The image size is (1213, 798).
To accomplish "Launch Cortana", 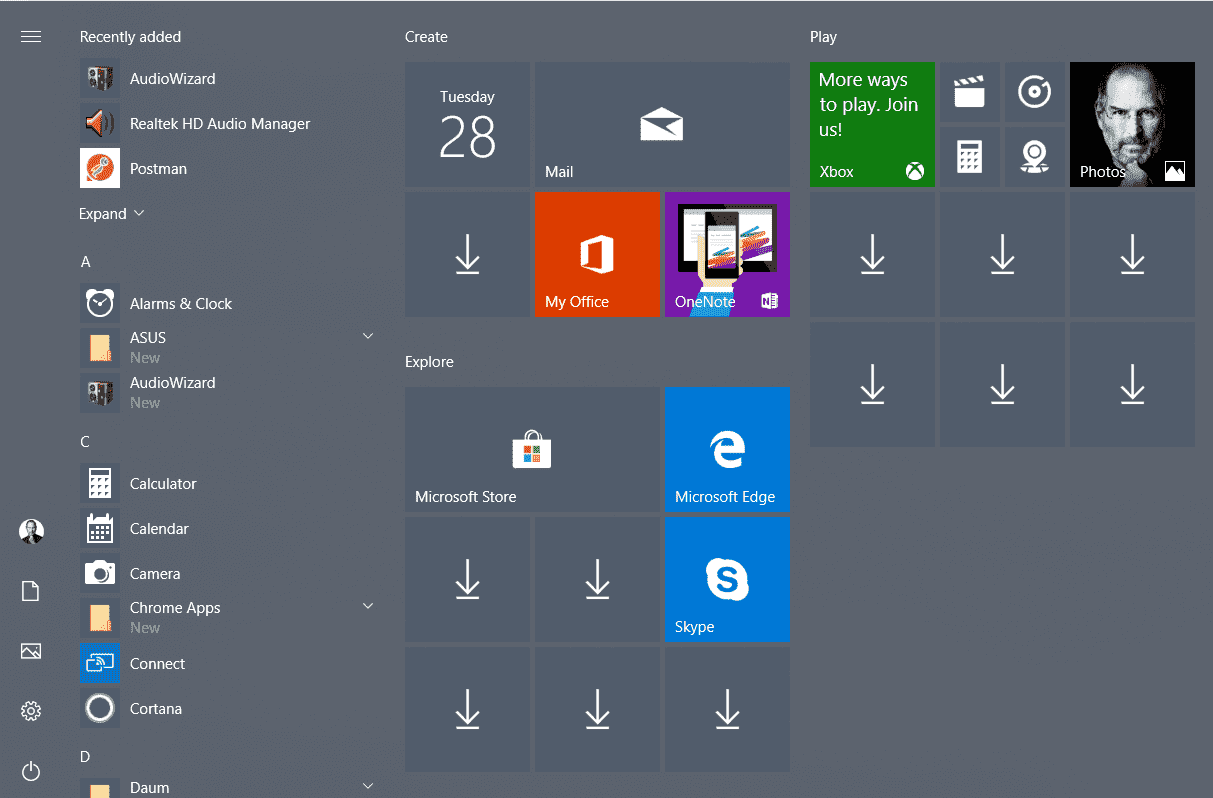I will coord(227,709).
